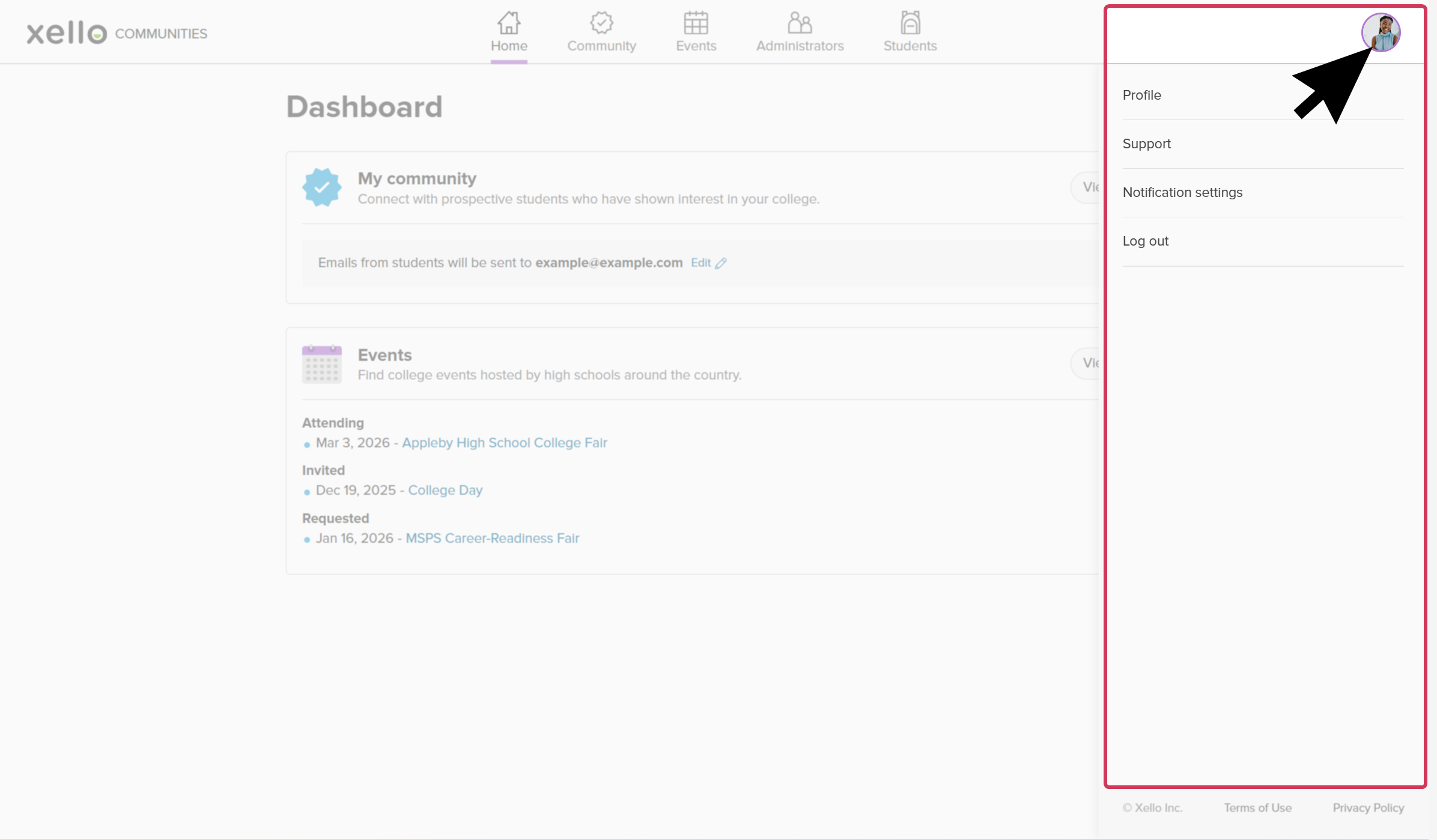Open Profile from the user menu
This screenshot has width=1437, height=840.
[x=1142, y=95]
